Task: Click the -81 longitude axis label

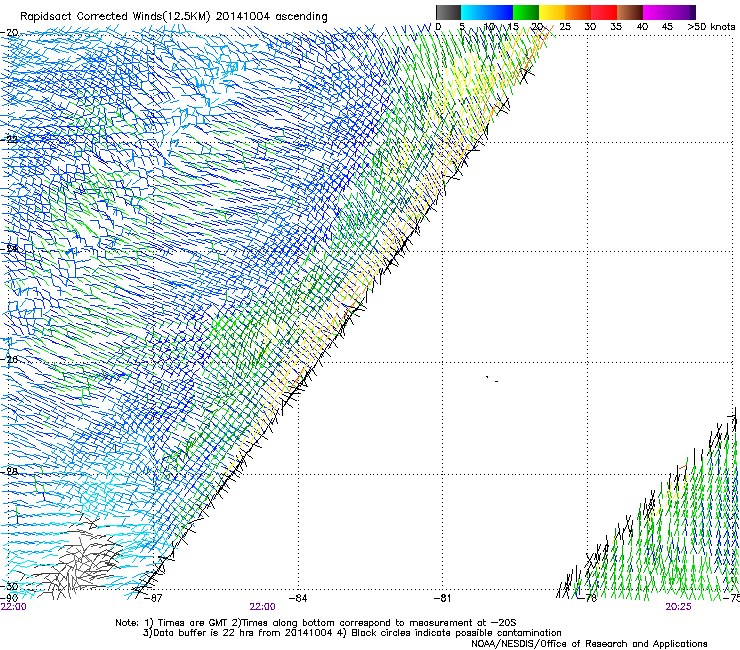Action: [443, 598]
